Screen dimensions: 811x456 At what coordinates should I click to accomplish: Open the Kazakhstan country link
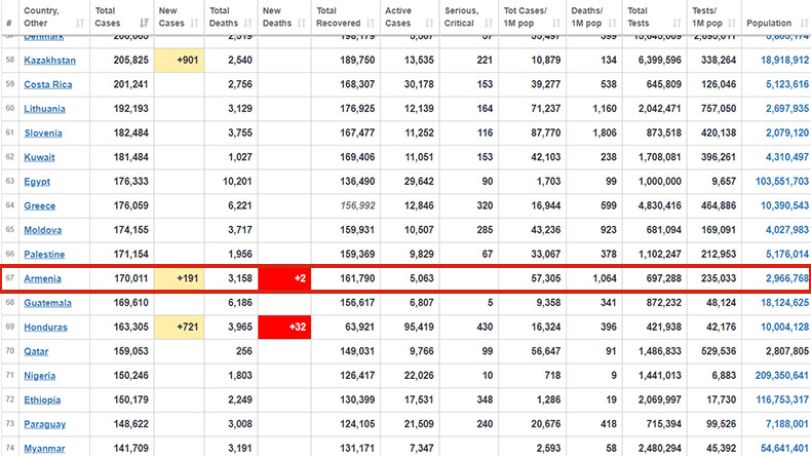pyautogui.click(x=50, y=60)
